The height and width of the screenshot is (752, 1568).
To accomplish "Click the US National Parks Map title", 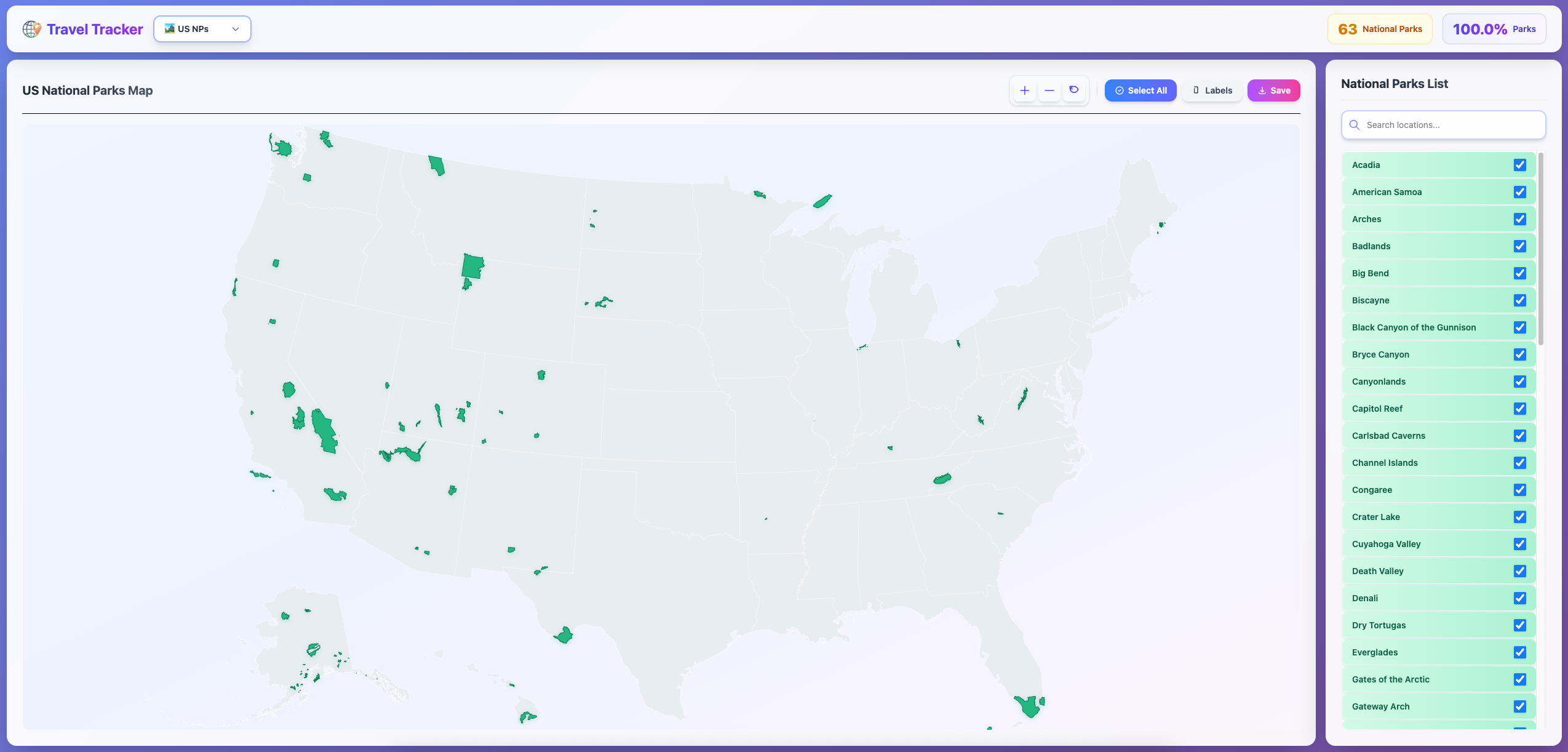I will [87, 90].
